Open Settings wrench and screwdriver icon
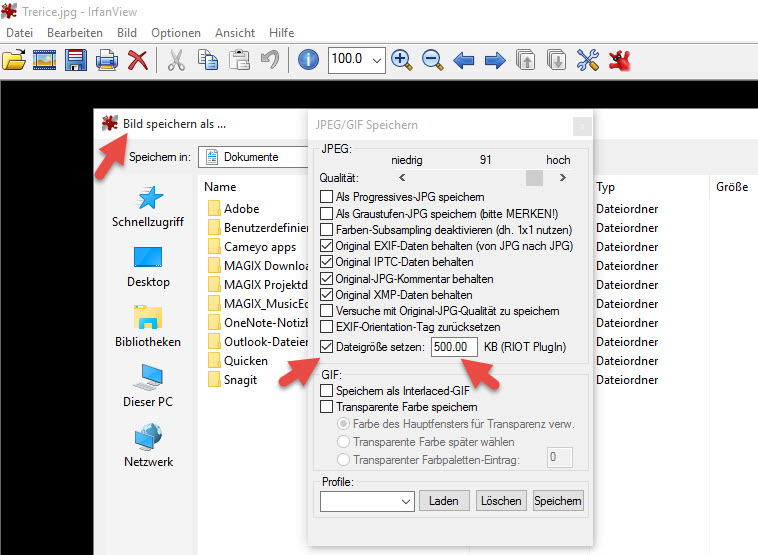 588,60
